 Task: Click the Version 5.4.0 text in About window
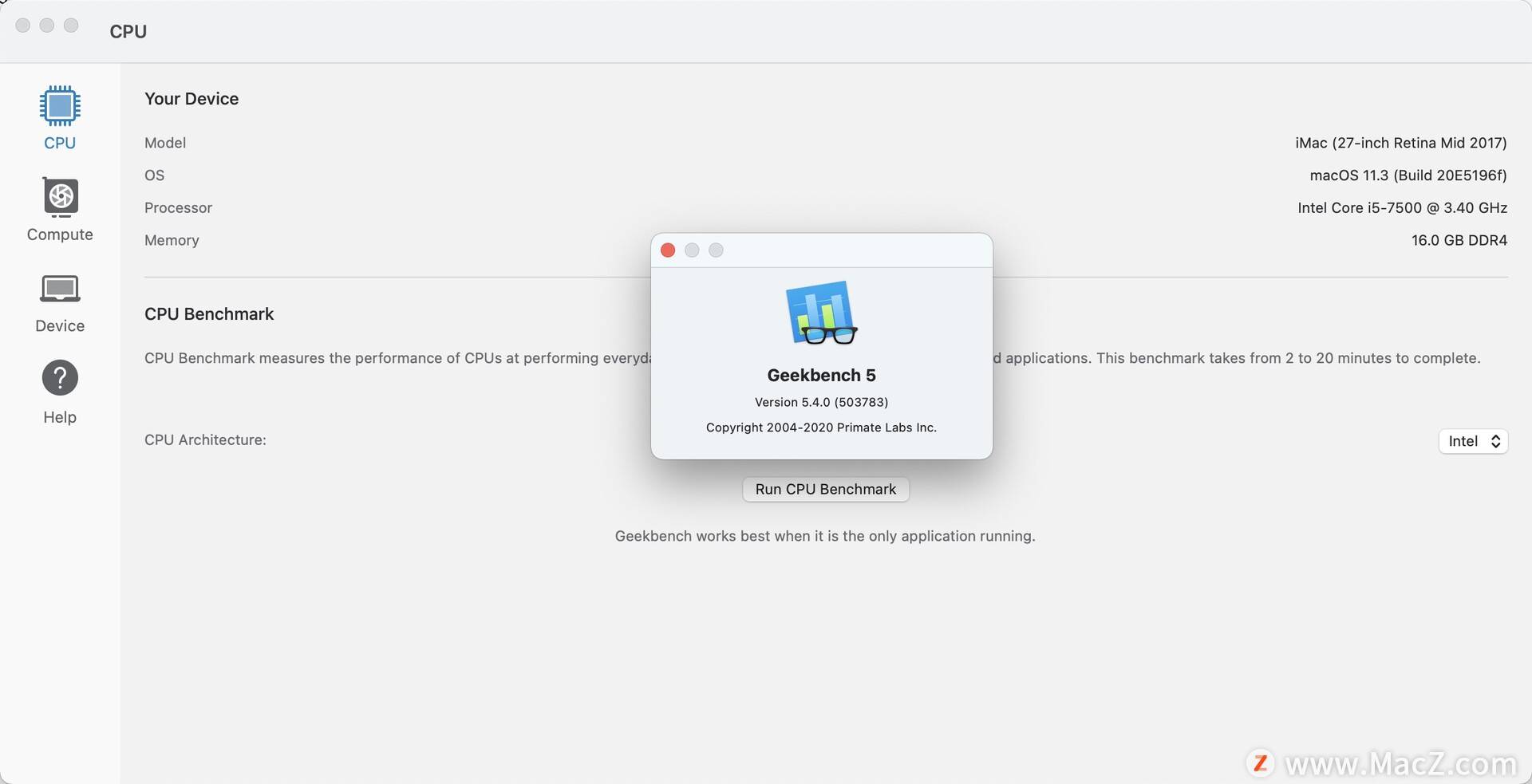pyautogui.click(x=821, y=402)
